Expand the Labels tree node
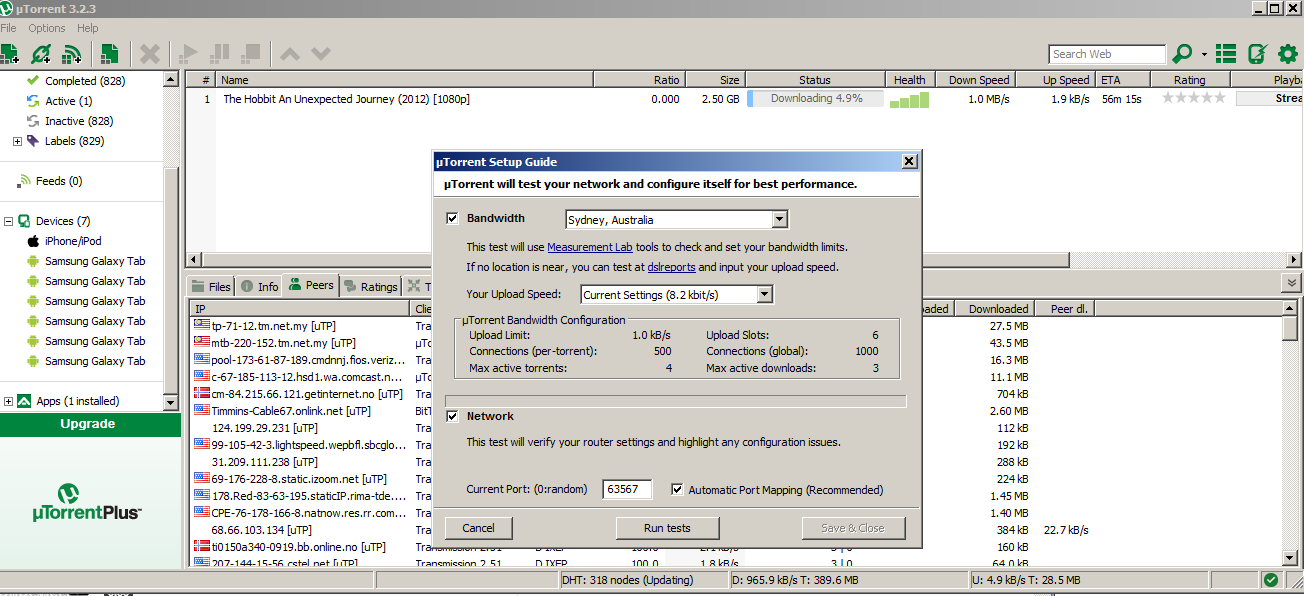 [17, 141]
